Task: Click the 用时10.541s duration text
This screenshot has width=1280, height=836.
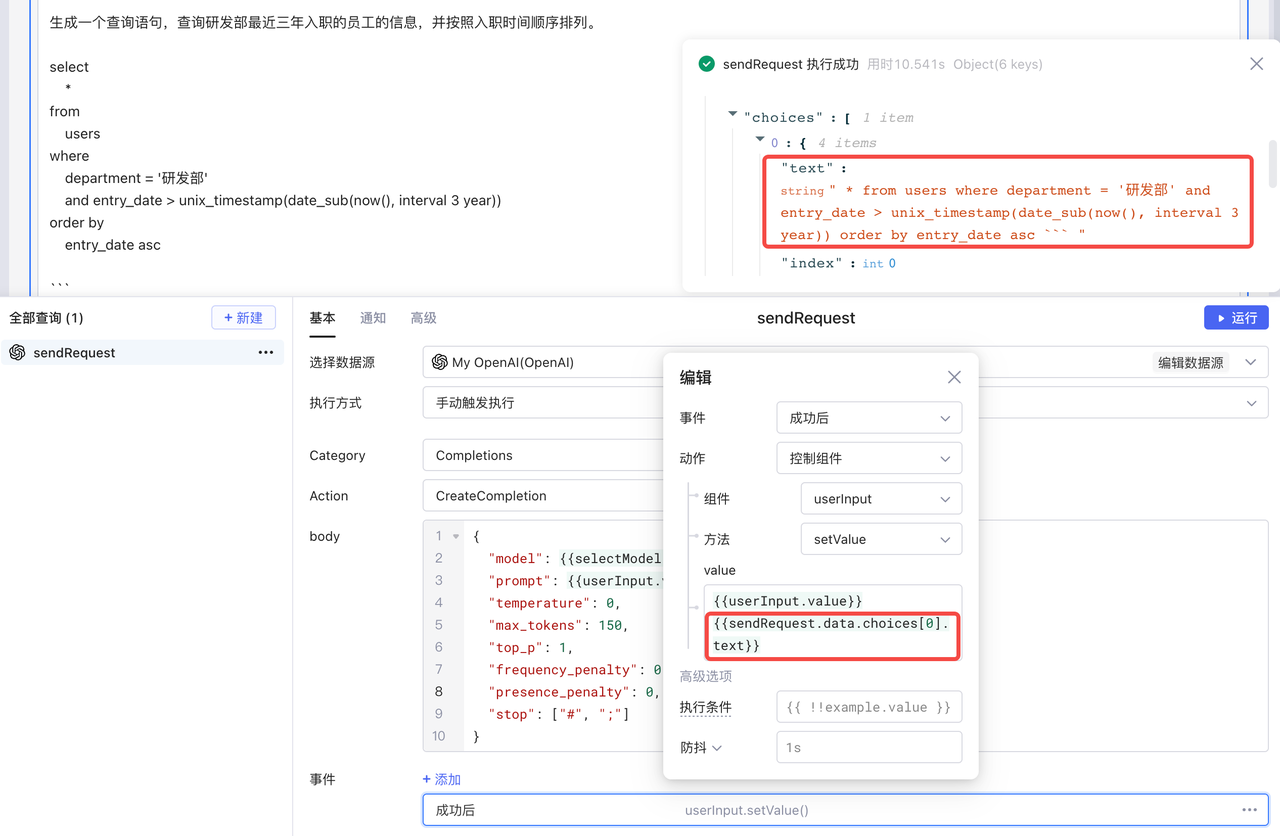Action: pos(906,64)
